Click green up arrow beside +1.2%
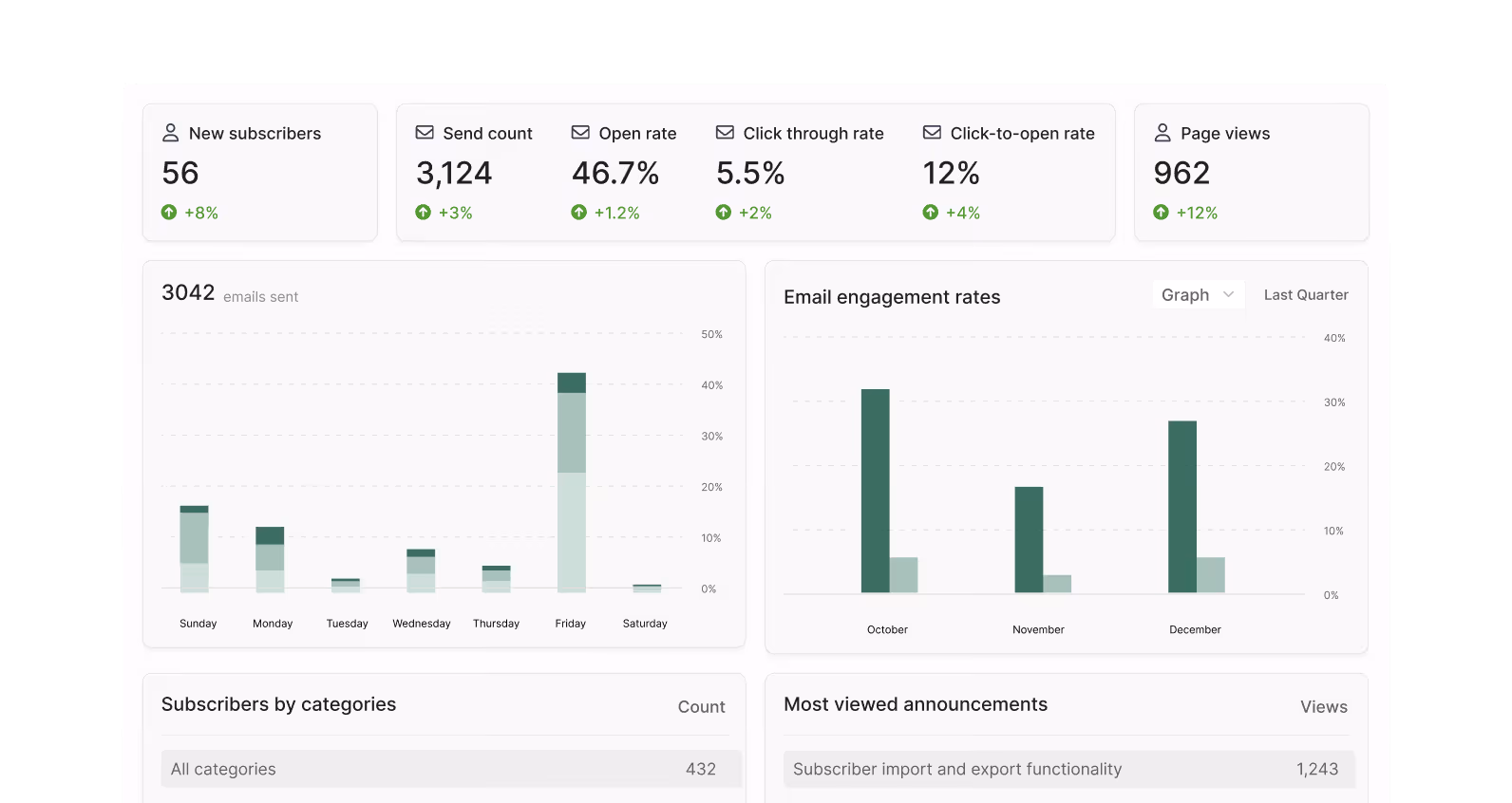The height and width of the screenshot is (803, 1512). tap(579, 213)
